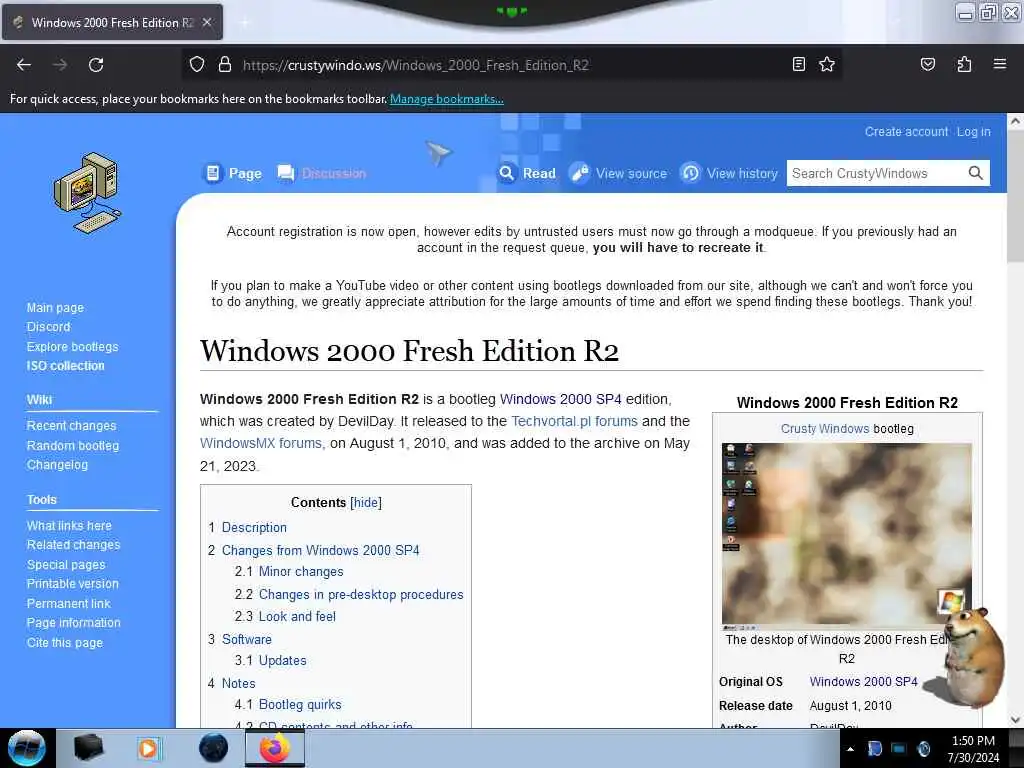This screenshot has width=1024, height=768.
Task: Open the Pocket save icon
Action: click(x=927, y=64)
